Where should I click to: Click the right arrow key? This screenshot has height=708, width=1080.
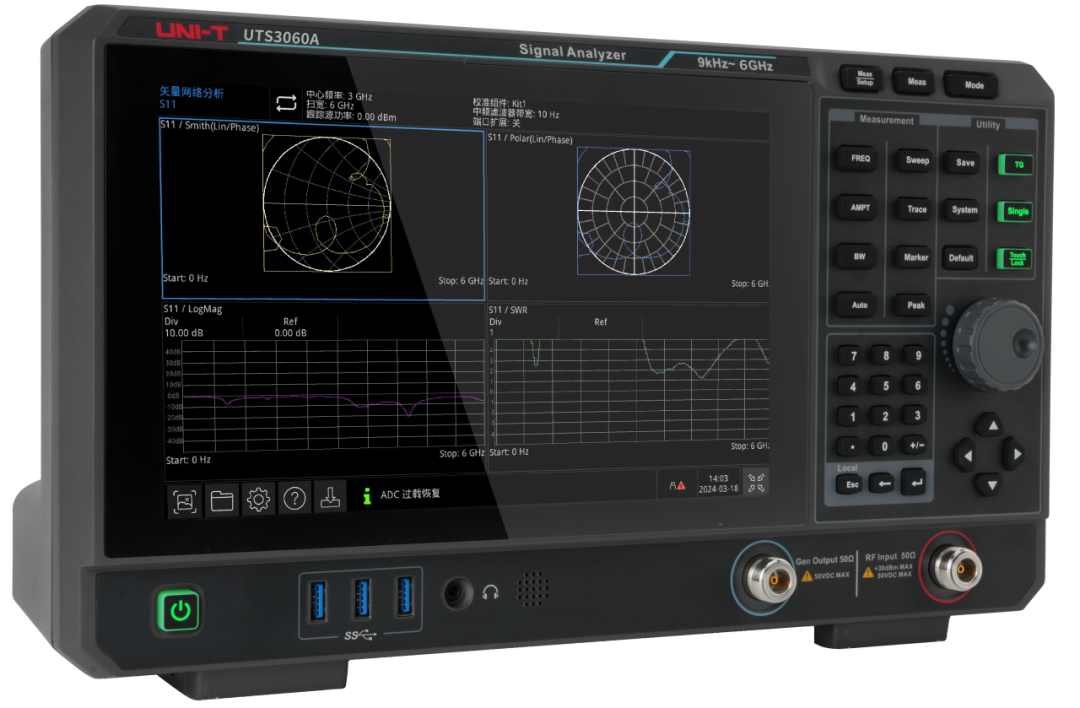point(1016,454)
